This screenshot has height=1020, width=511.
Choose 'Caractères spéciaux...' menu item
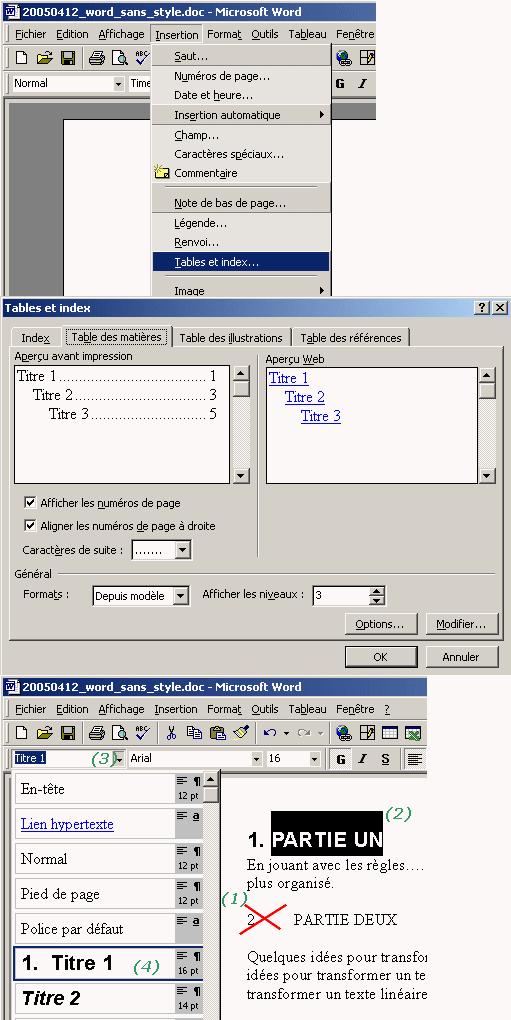(x=241, y=154)
